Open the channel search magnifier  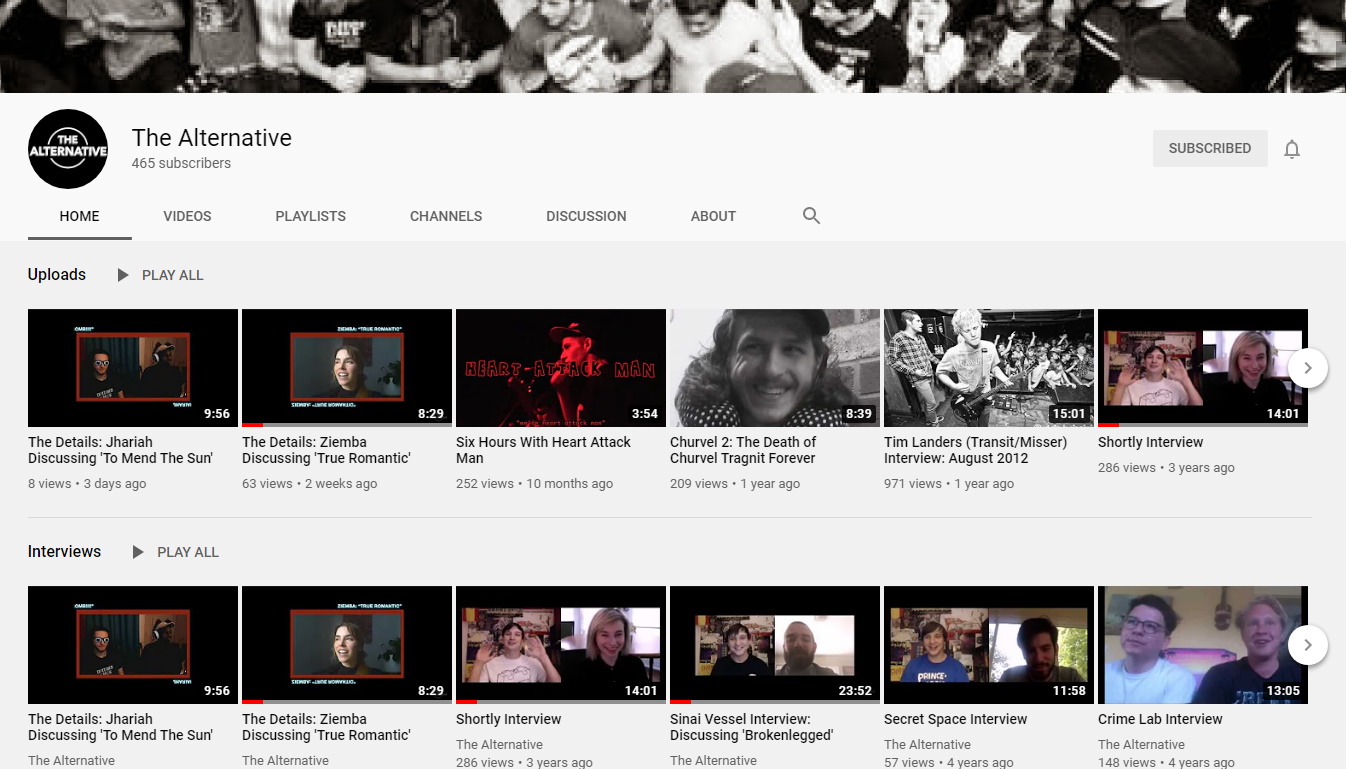pyautogui.click(x=811, y=215)
